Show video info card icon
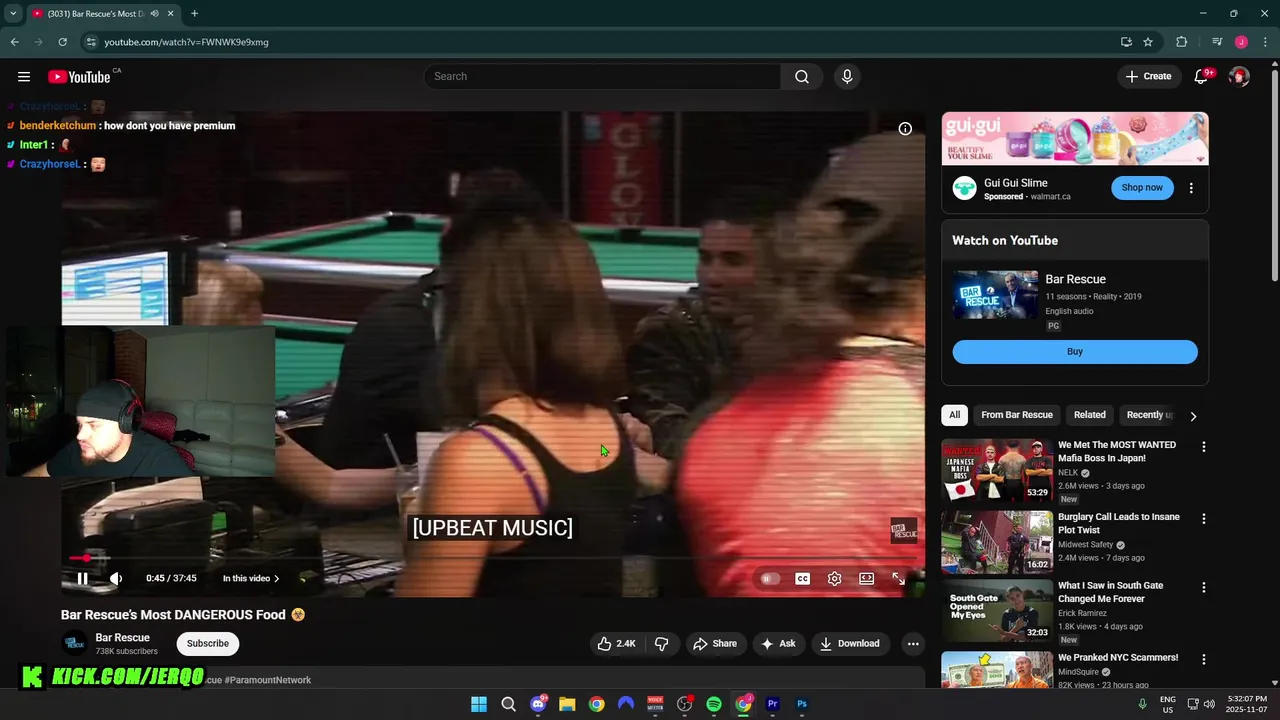This screenshot has width=1280, height=720. pos(905,129)
